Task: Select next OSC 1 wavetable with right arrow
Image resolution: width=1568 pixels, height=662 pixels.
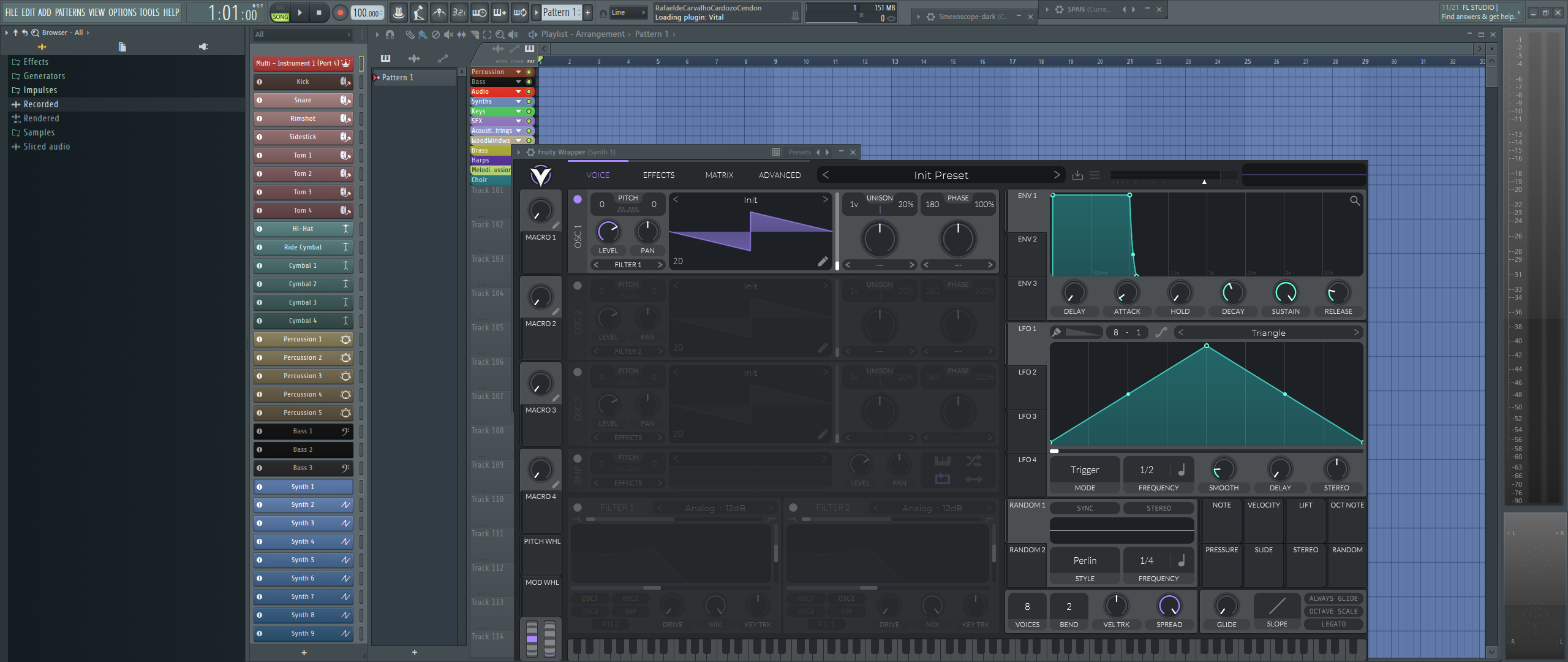Action: 825,200
